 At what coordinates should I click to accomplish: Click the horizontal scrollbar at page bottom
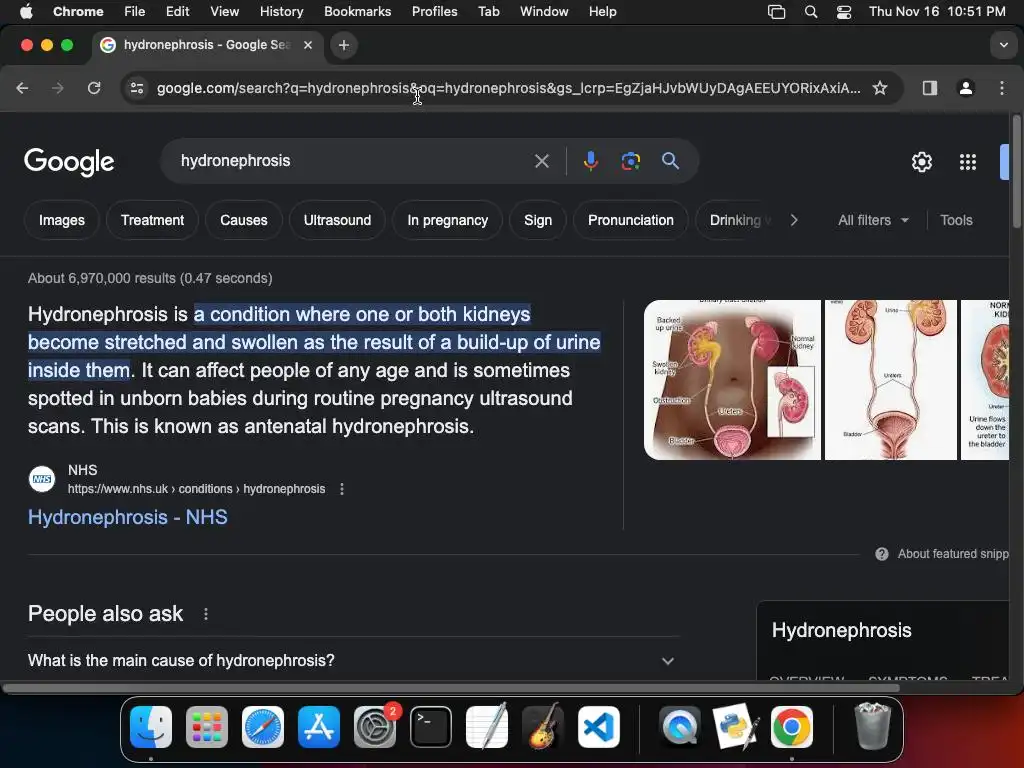[451, 688]
